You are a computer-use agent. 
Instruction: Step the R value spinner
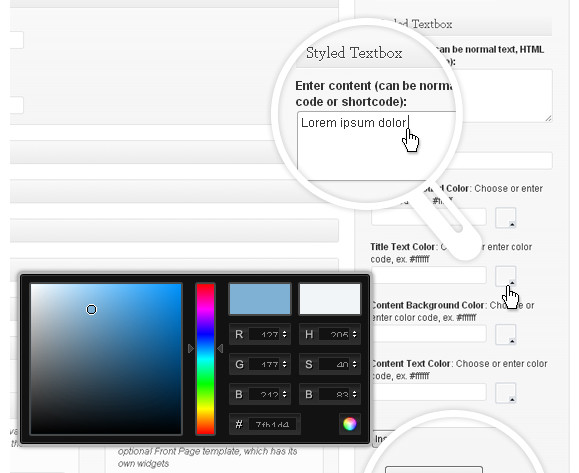click(x=284, y=334)
